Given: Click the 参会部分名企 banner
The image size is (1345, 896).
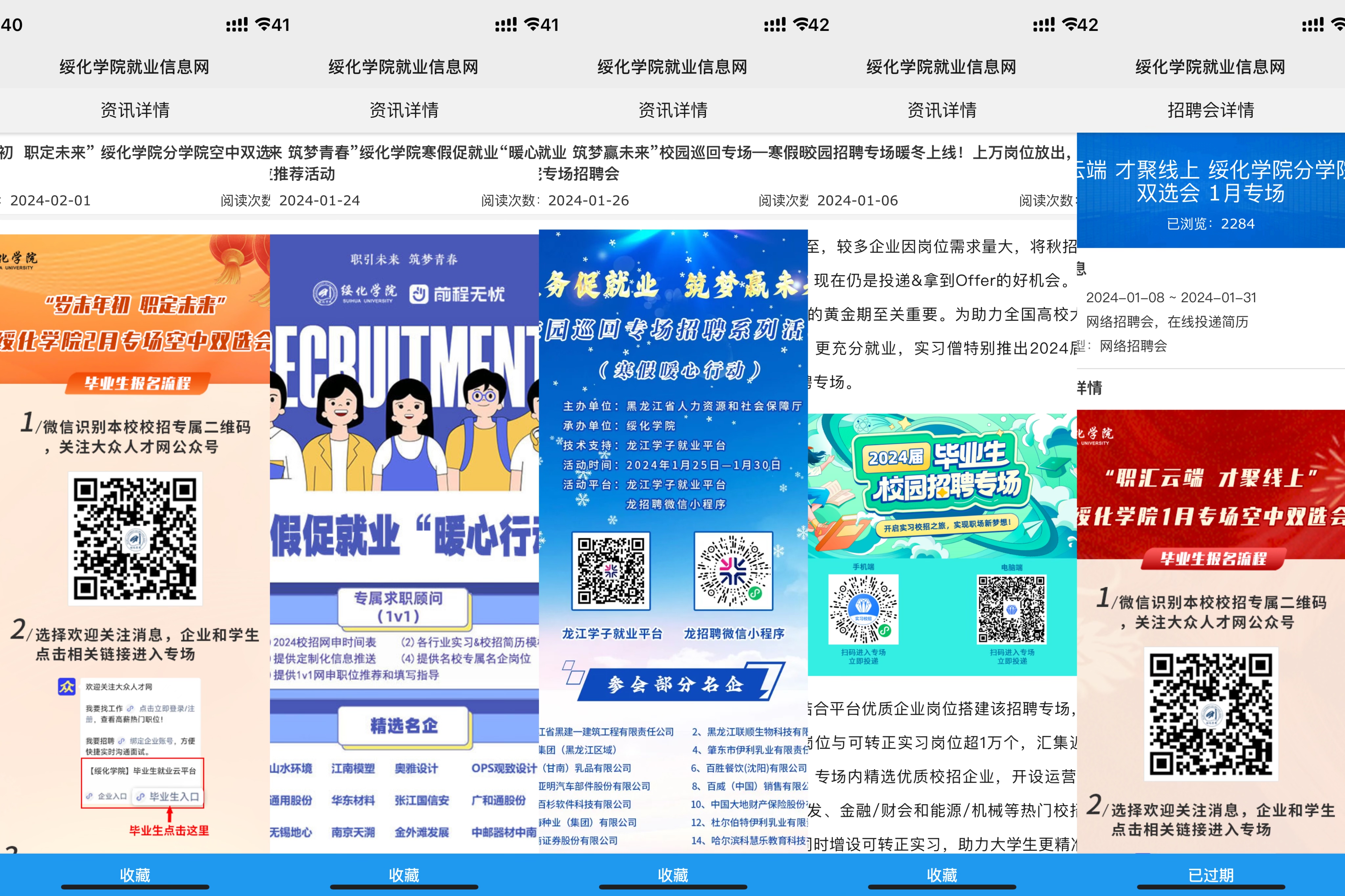Looking at the screenshot, I should click(x=674, y=684).
